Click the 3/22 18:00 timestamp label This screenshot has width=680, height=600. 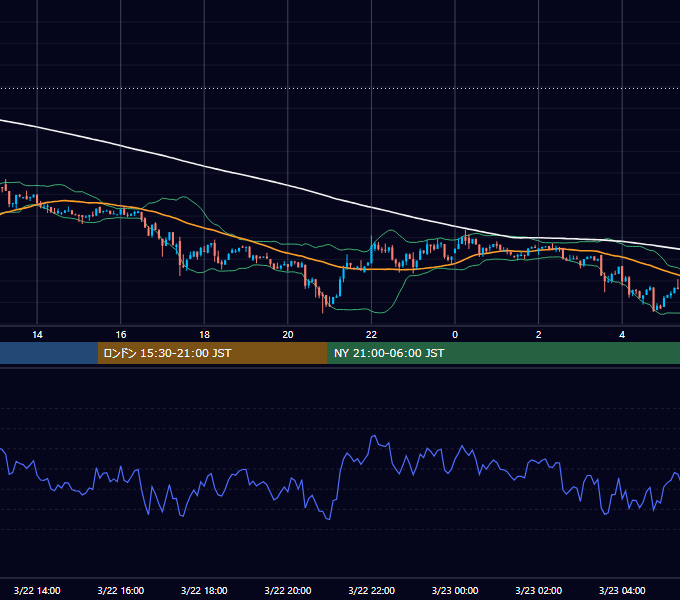pyautogui.click(x=204, y=590)
